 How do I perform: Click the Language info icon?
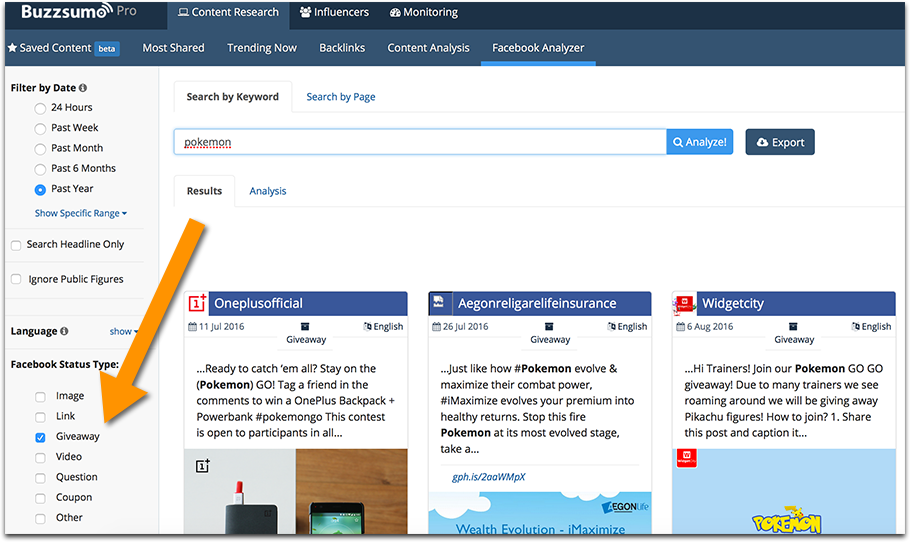(x=64, y=331)
